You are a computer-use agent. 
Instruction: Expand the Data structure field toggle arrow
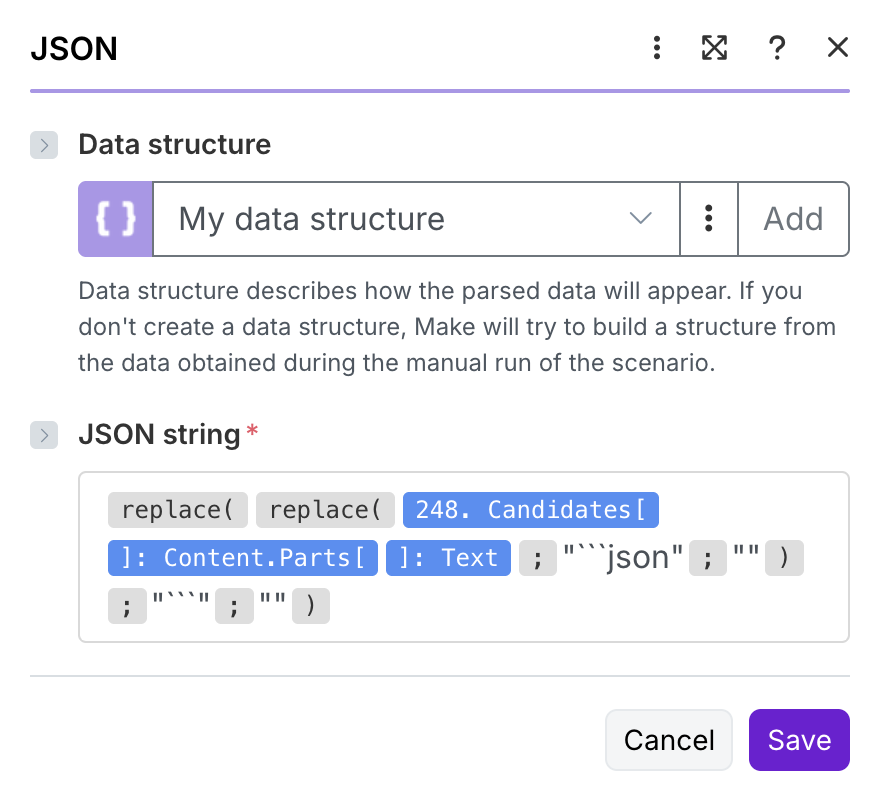click(44, 145)
